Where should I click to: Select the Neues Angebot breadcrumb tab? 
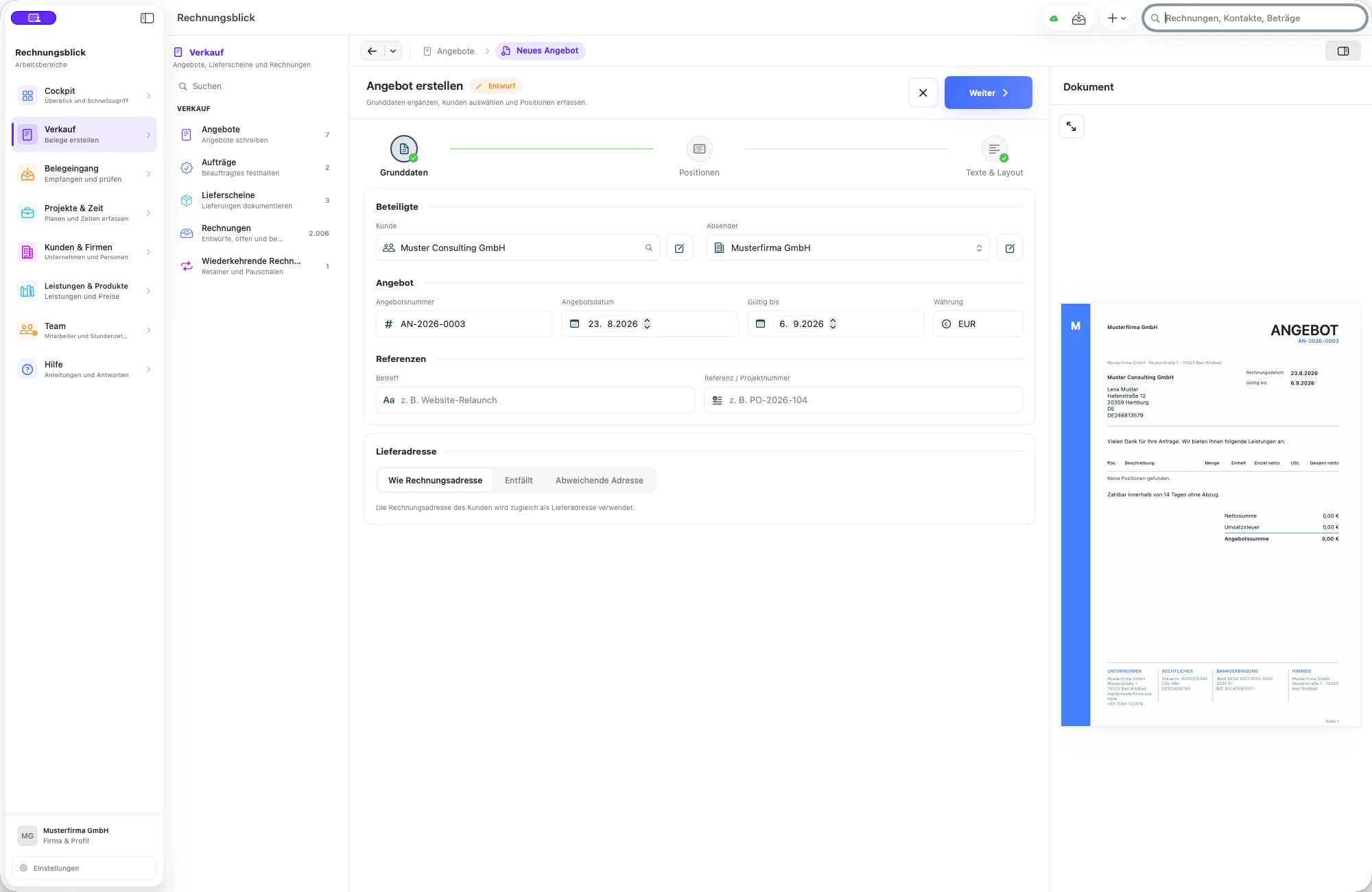coord(541,51)
